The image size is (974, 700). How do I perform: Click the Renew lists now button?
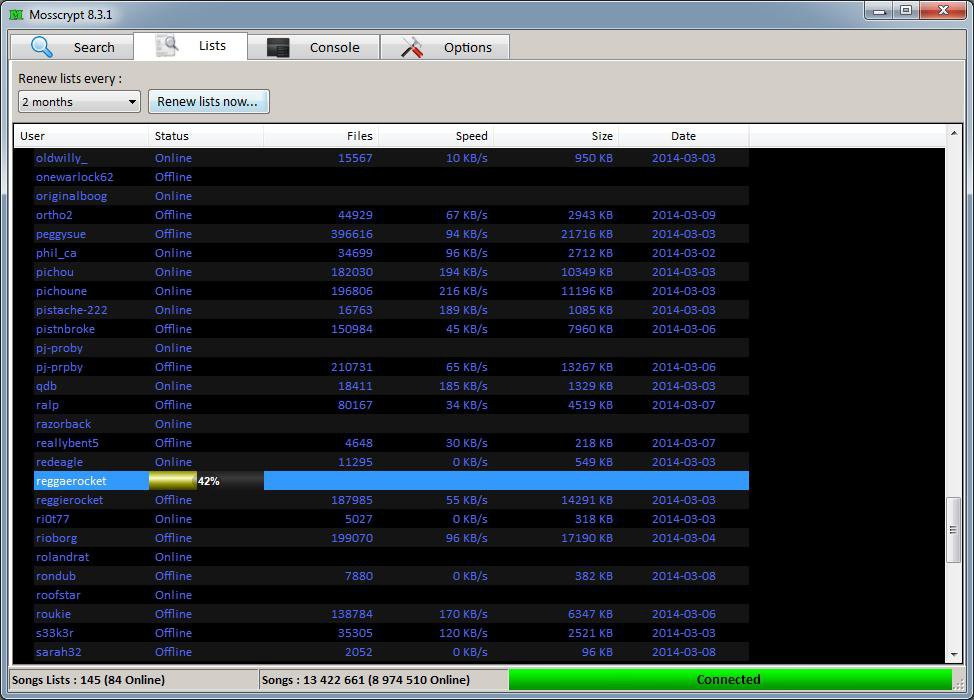pyautogui.click(x=208, y=101)
